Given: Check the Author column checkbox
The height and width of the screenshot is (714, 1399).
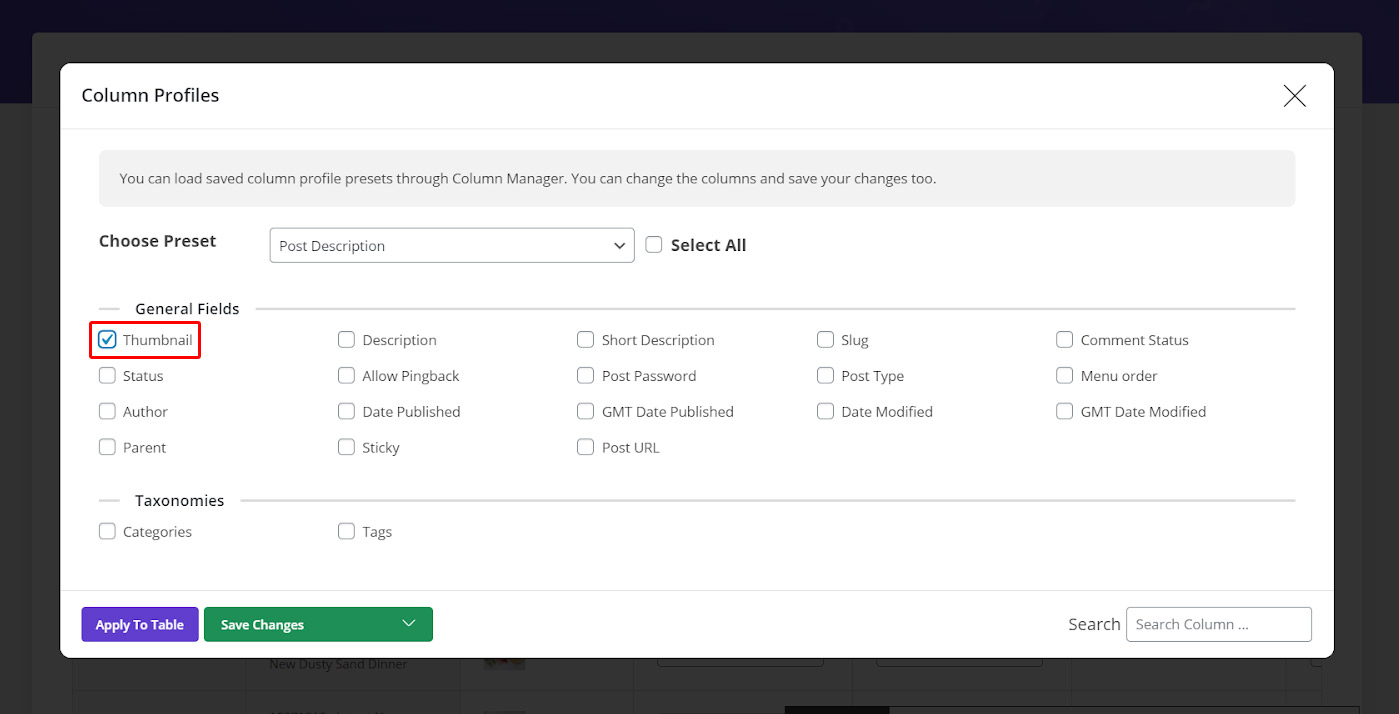Looking at the screenshot, I should (x=107, y=412).
